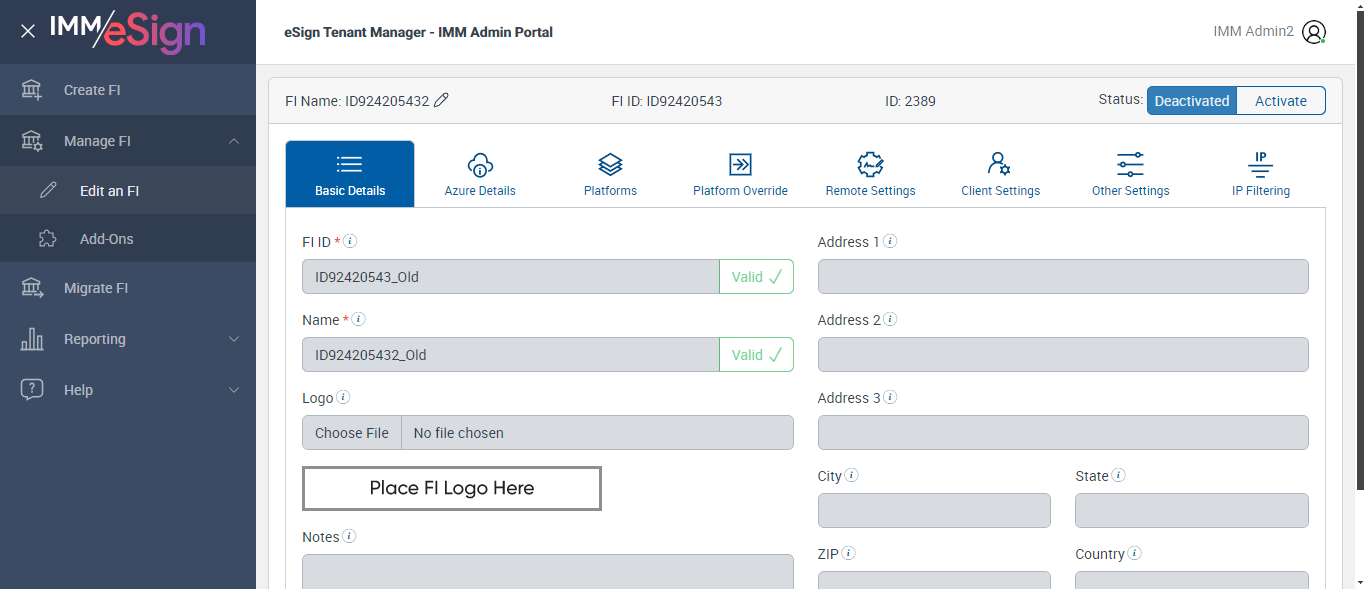Screen dimensions: 1366x589
Task: Open the IP Filtering tab
Action: point(1260,174)
